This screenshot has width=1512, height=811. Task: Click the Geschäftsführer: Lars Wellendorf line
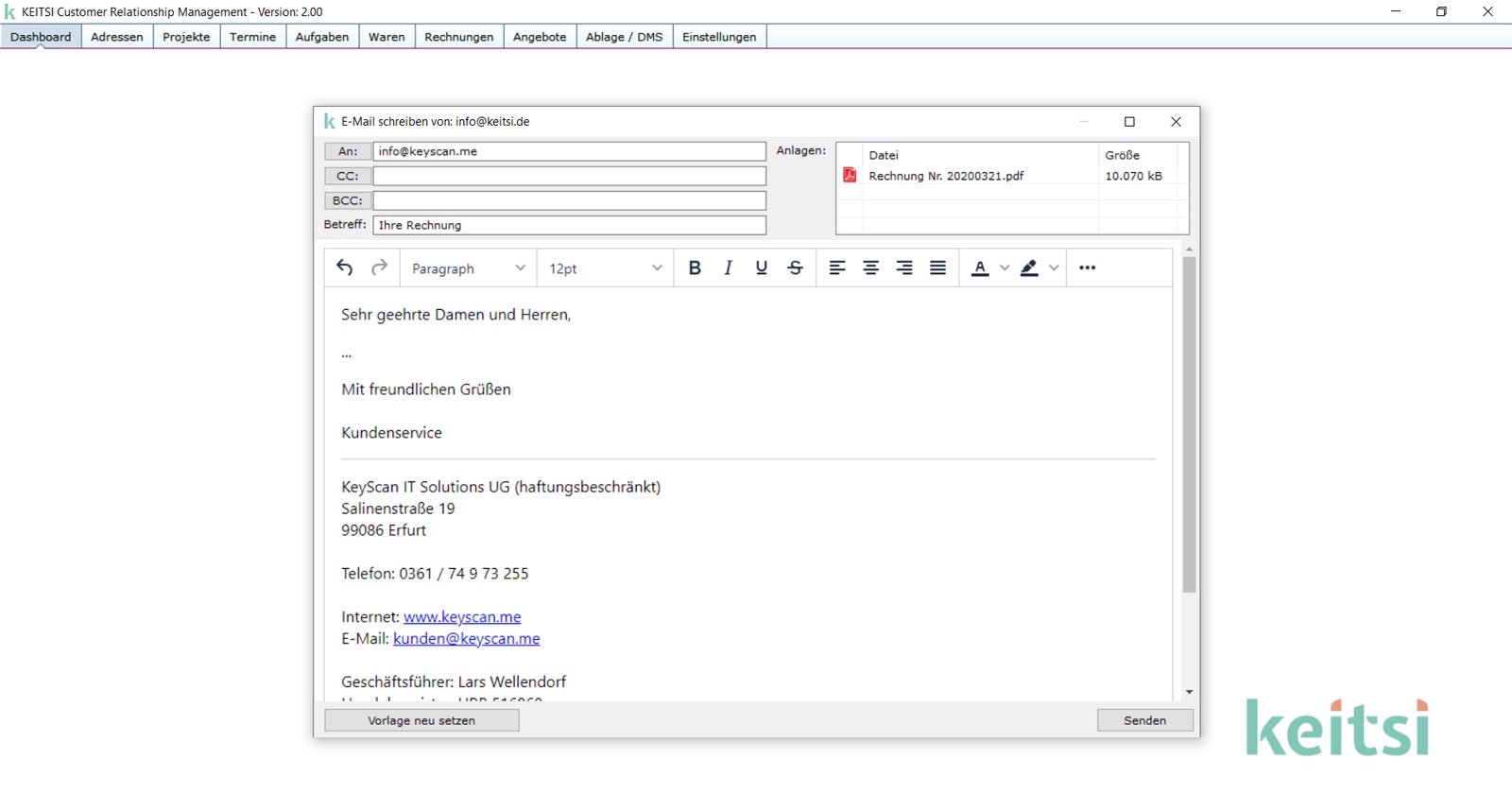click(454, 682)
